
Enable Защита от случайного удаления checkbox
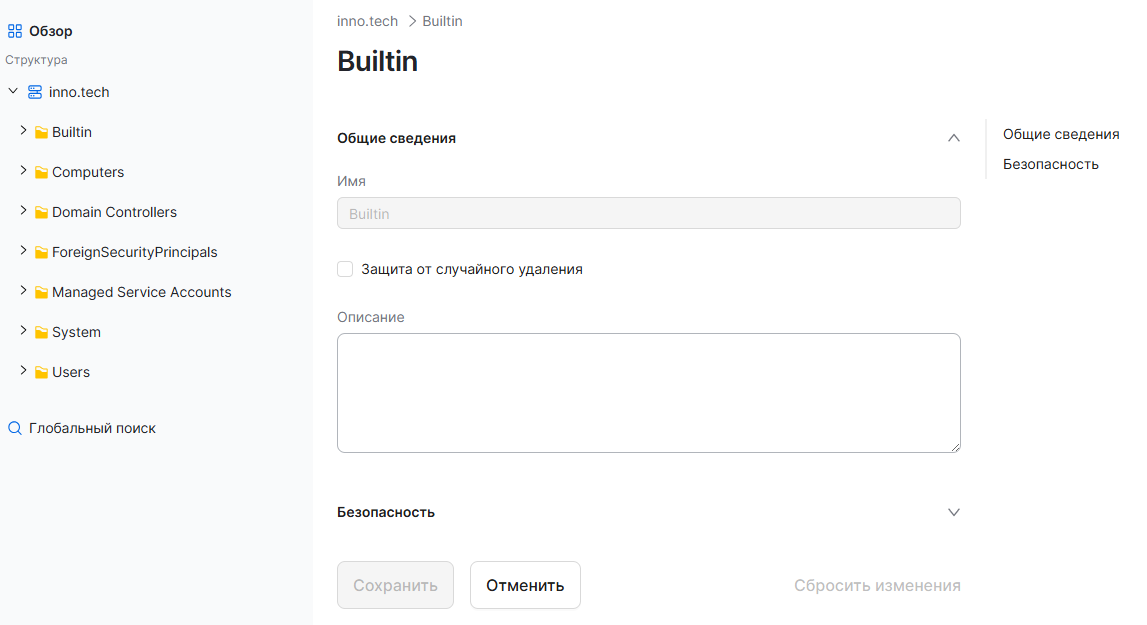click(x=345, y=269)
